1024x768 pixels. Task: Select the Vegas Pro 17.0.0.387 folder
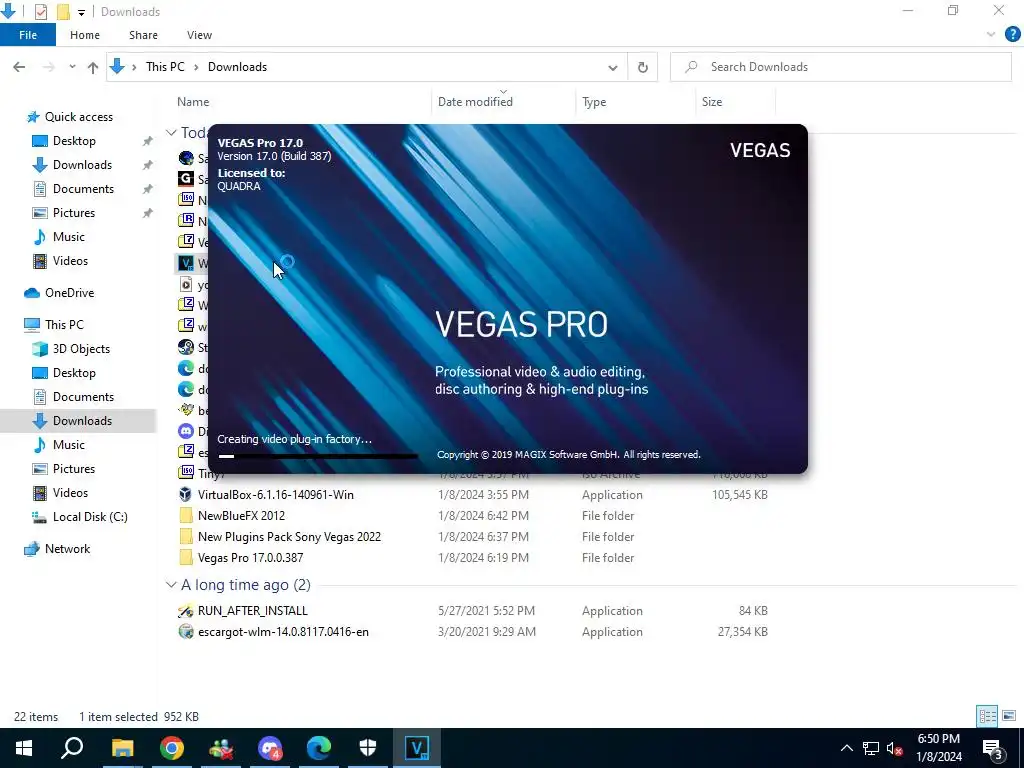tap(250, 558)
